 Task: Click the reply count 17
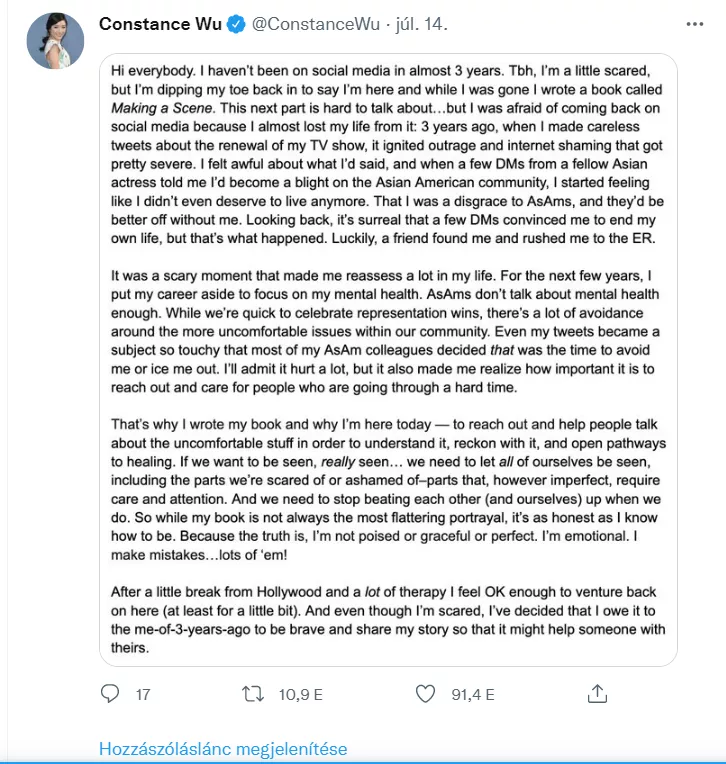pyautogui.click(x=143, y=694)
